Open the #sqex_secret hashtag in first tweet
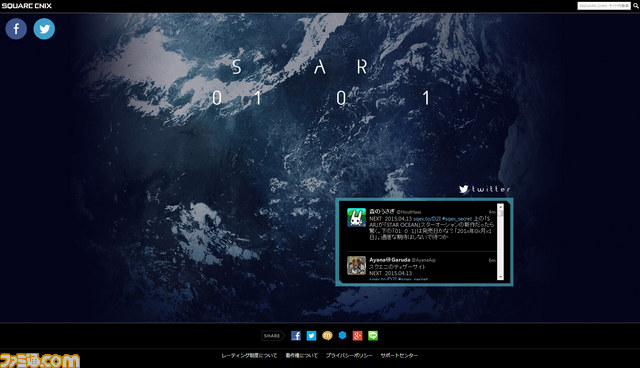 [457, 219]
